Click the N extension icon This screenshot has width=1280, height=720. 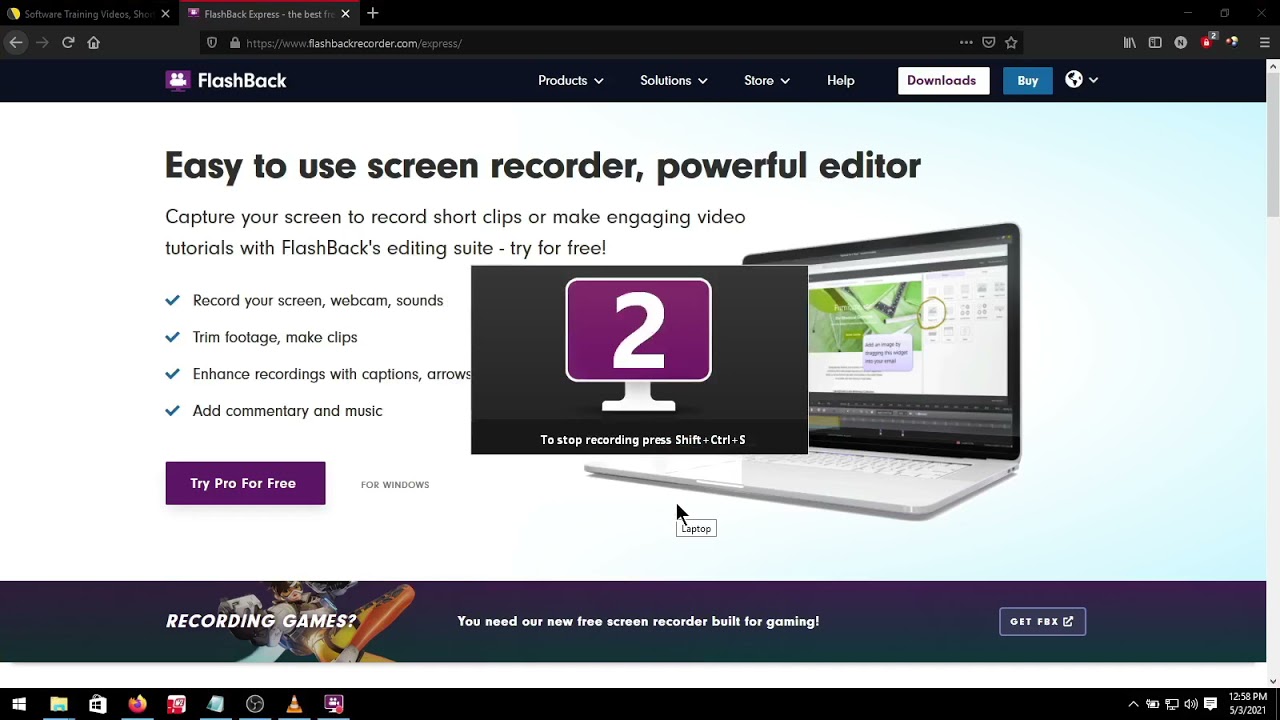click(x=1181, y=43)
